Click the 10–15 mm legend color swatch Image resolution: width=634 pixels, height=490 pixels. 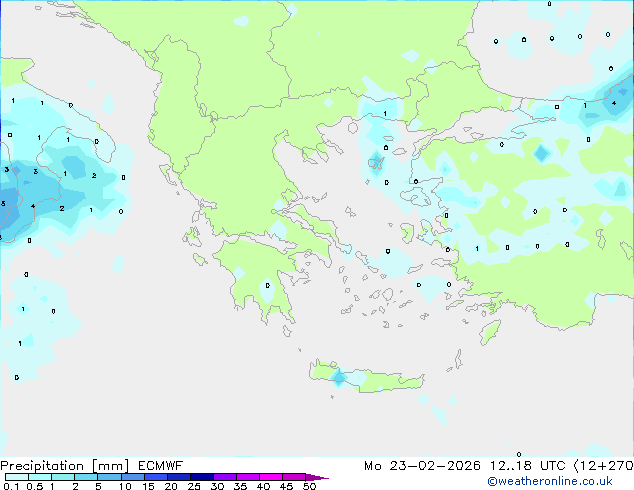[x=132, y=477]
